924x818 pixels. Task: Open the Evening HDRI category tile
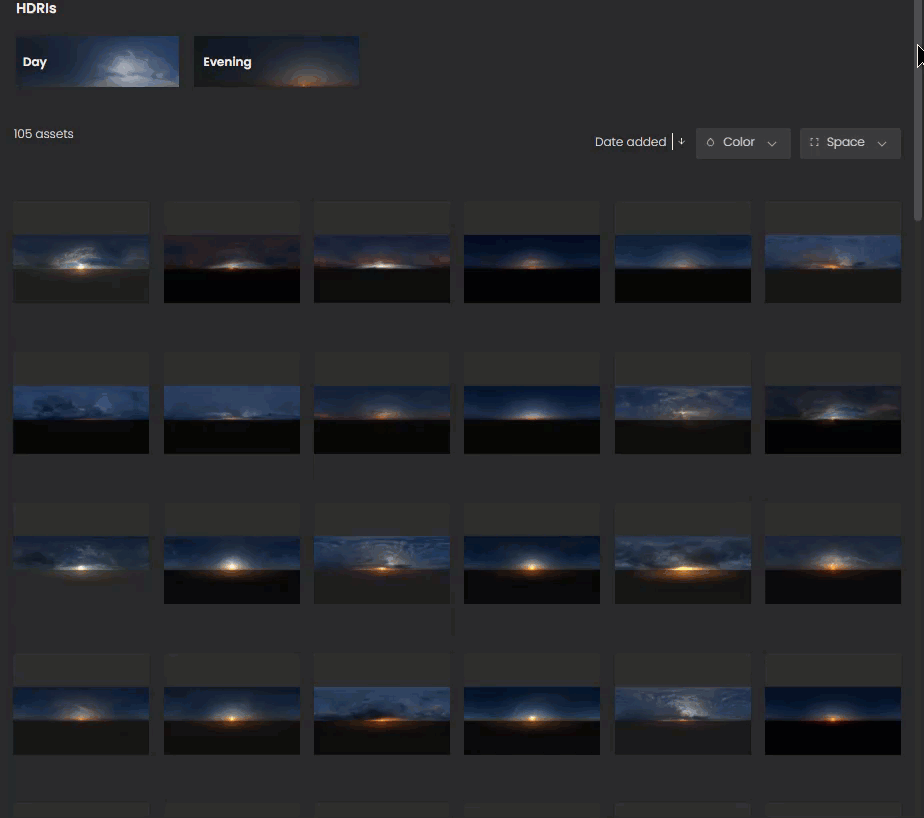pos(276,62)
